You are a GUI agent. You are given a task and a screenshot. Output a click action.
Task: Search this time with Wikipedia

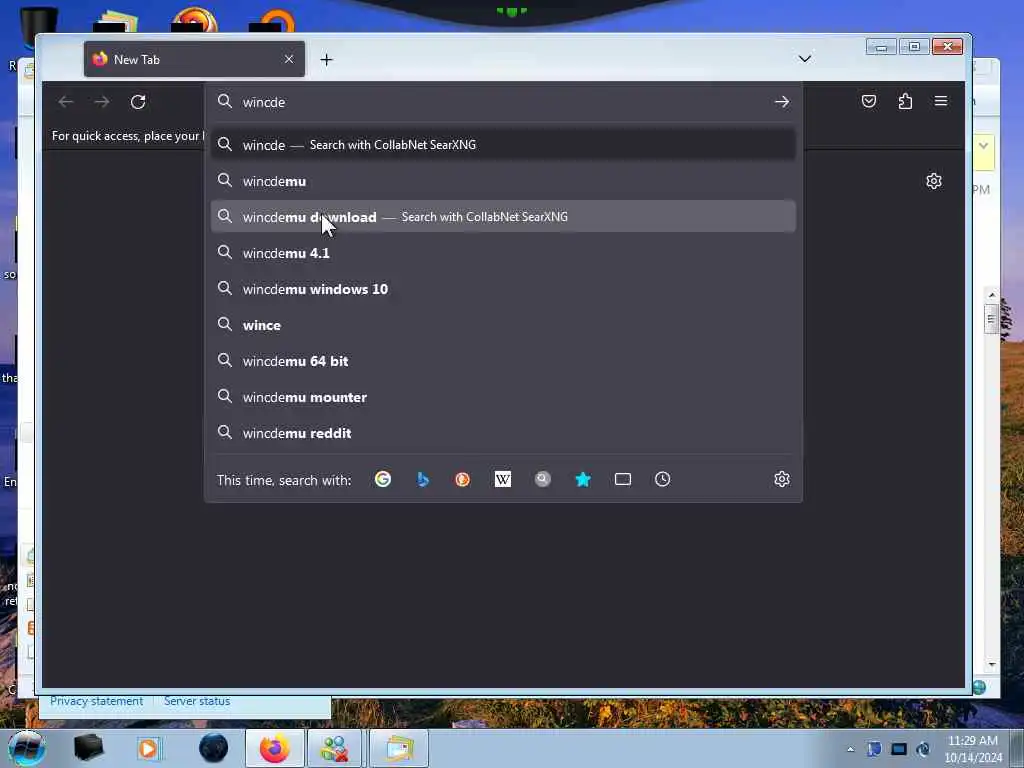pyautogui.click(x=503, y=479)
